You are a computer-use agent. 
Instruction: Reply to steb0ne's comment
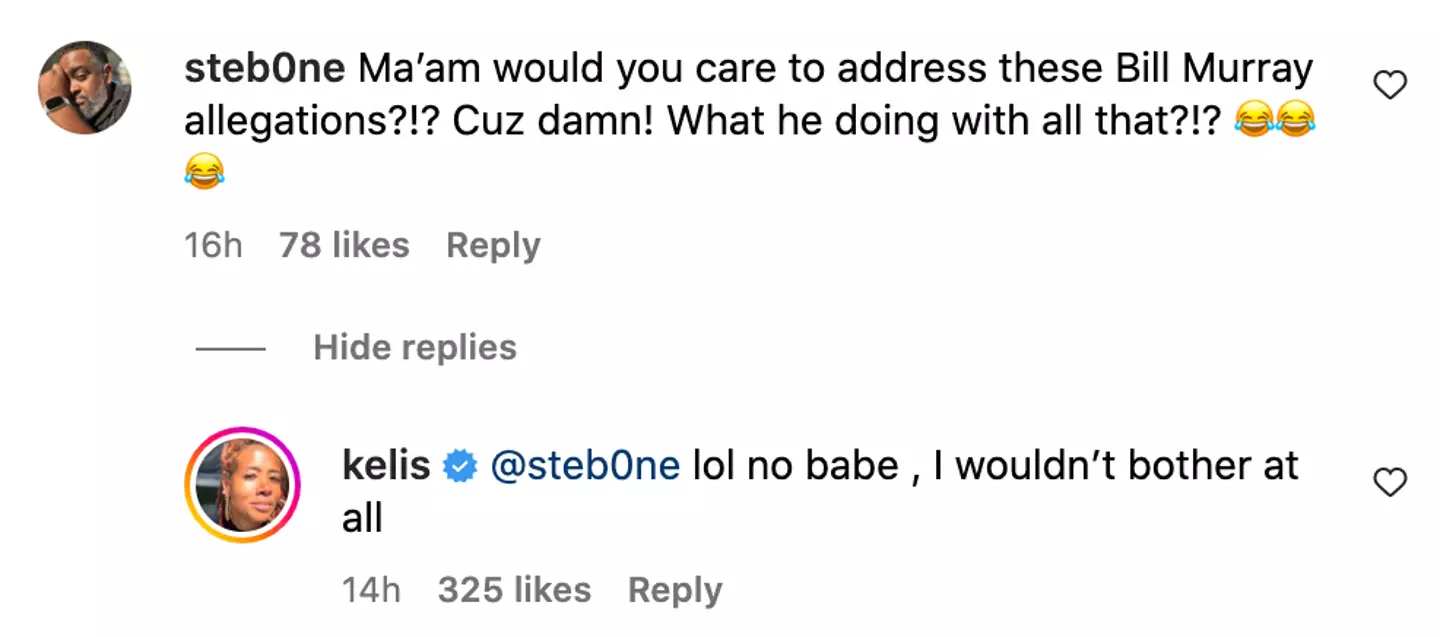[493, 246]
